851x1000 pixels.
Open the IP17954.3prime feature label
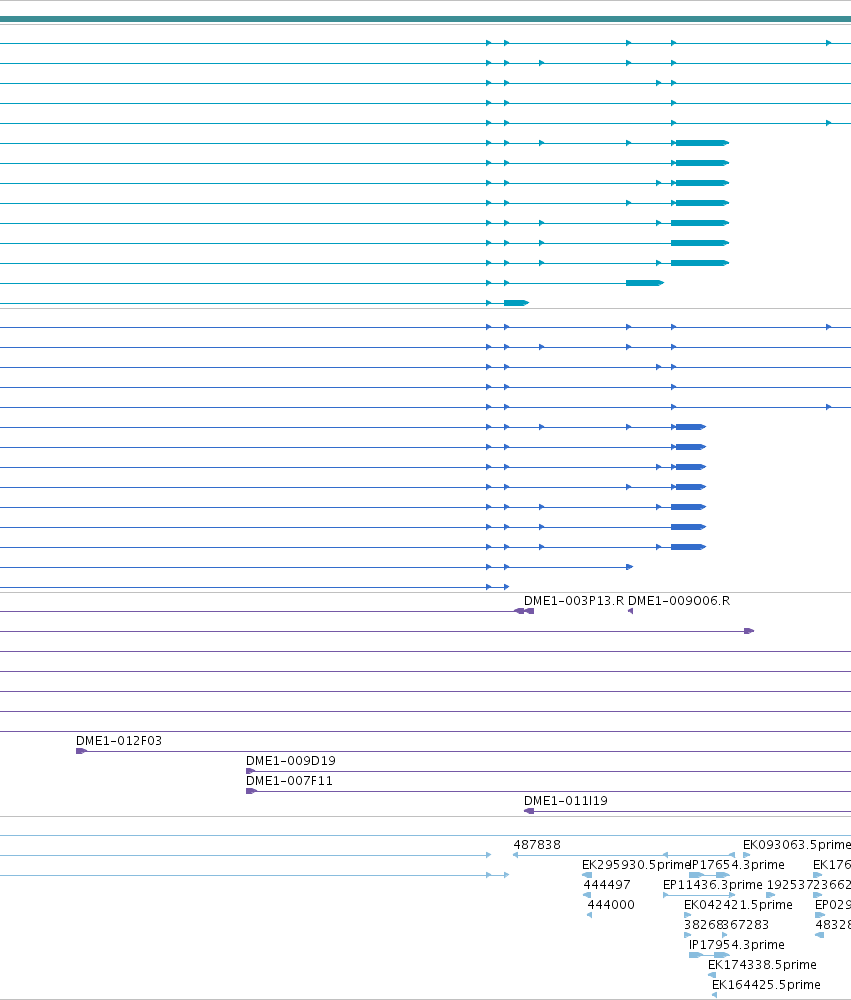pos(737,945)
